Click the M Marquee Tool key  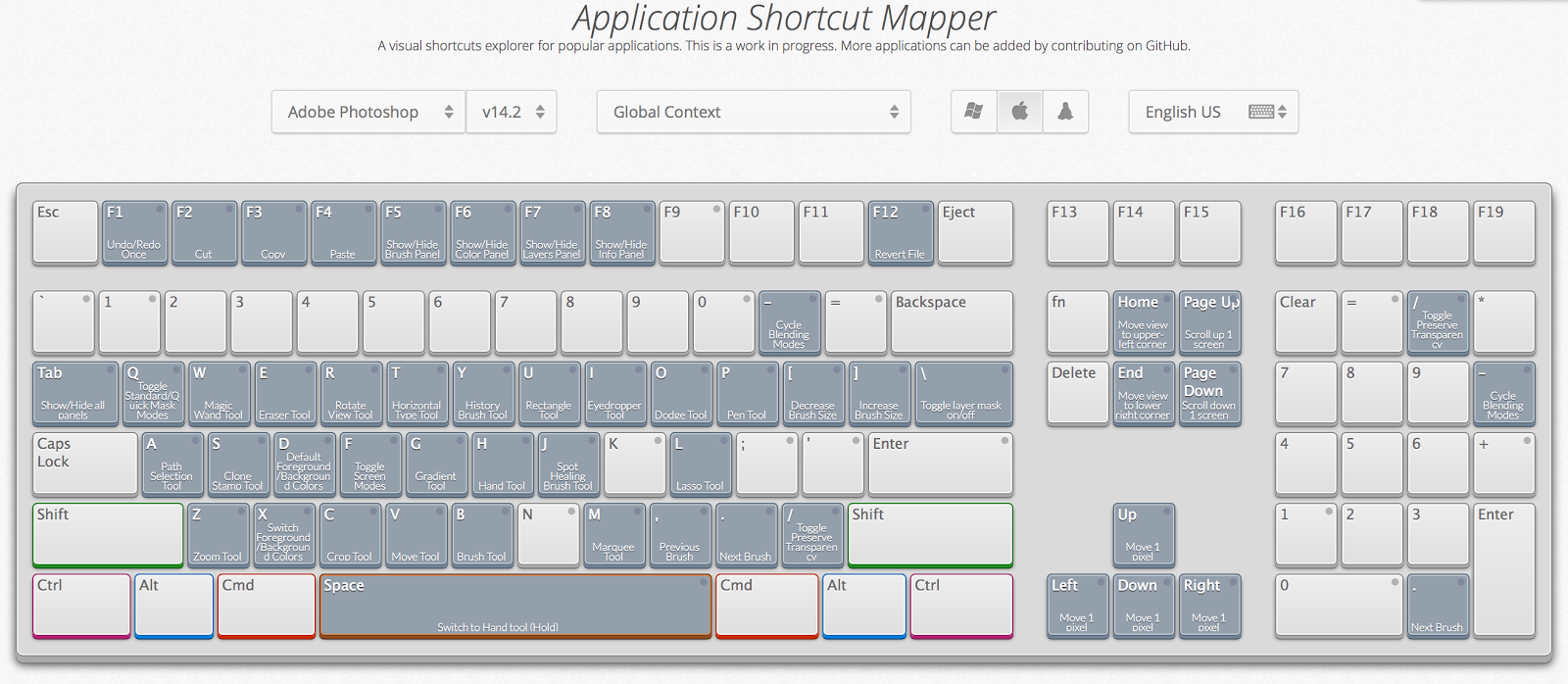tap(614, 534)
